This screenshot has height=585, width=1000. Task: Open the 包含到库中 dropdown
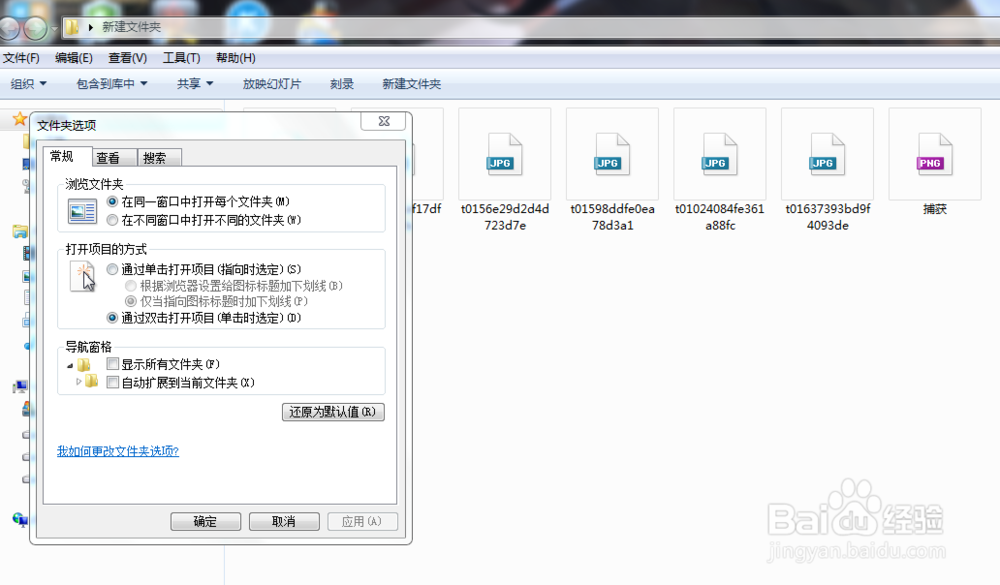[110, 84]
